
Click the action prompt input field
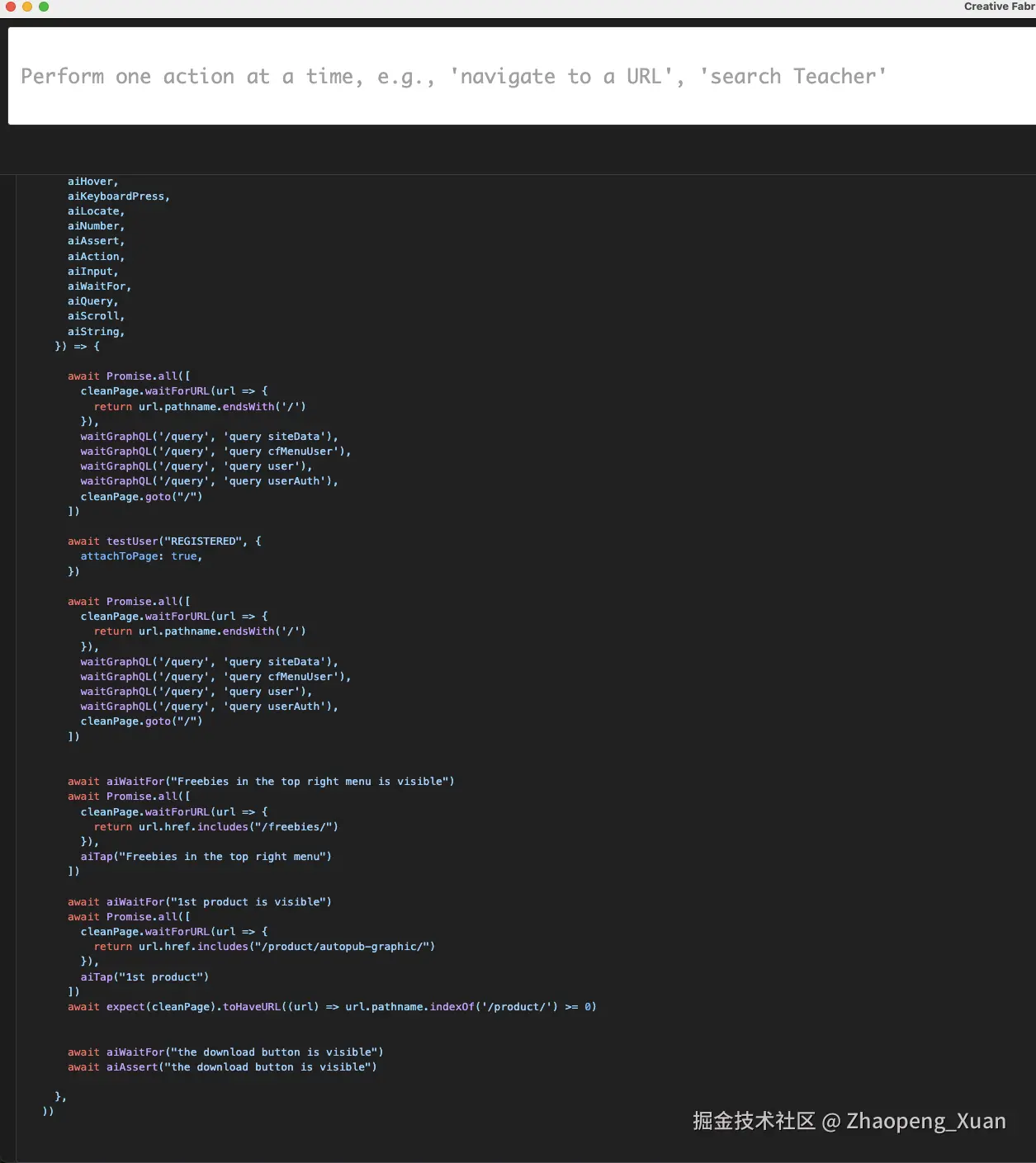pyautogui.click(x=522, y=76)
